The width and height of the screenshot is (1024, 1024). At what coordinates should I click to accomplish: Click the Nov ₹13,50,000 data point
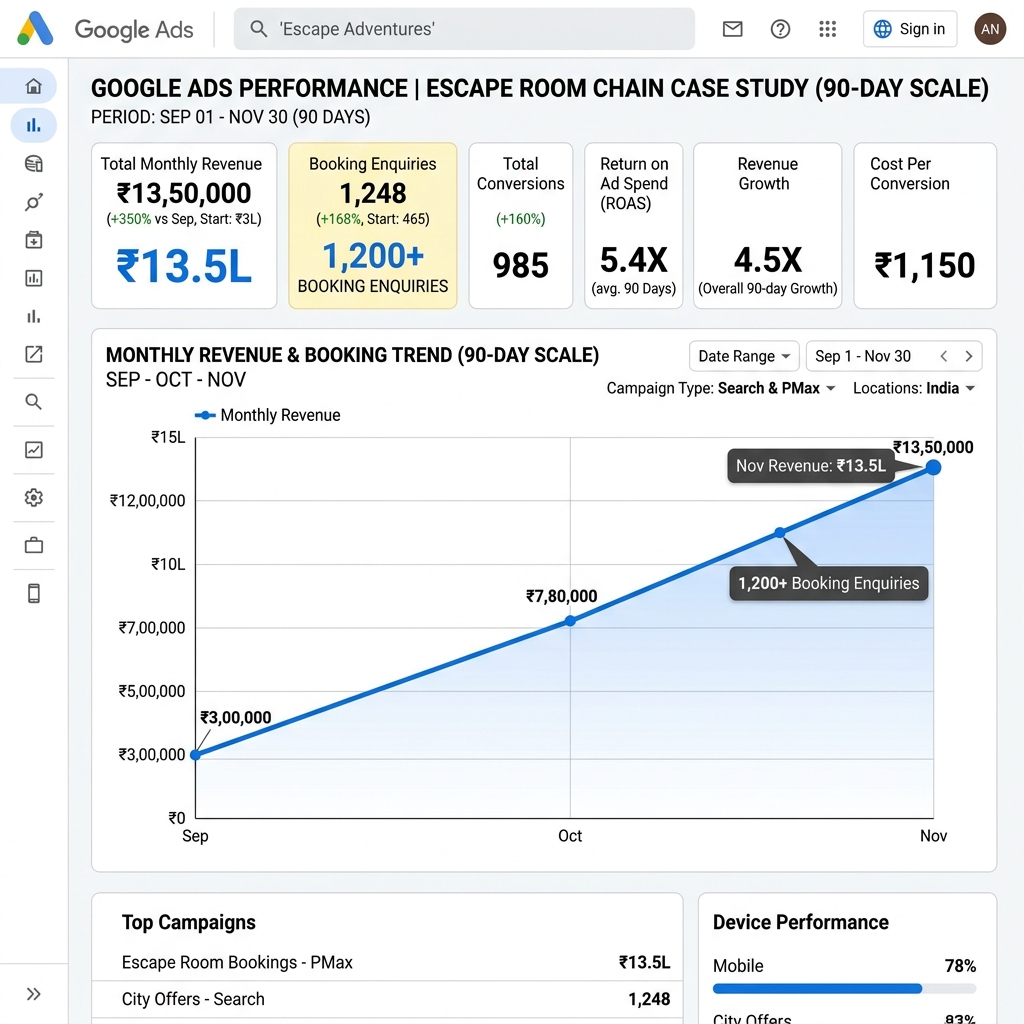pyautogui.click(x=933, y=467)
